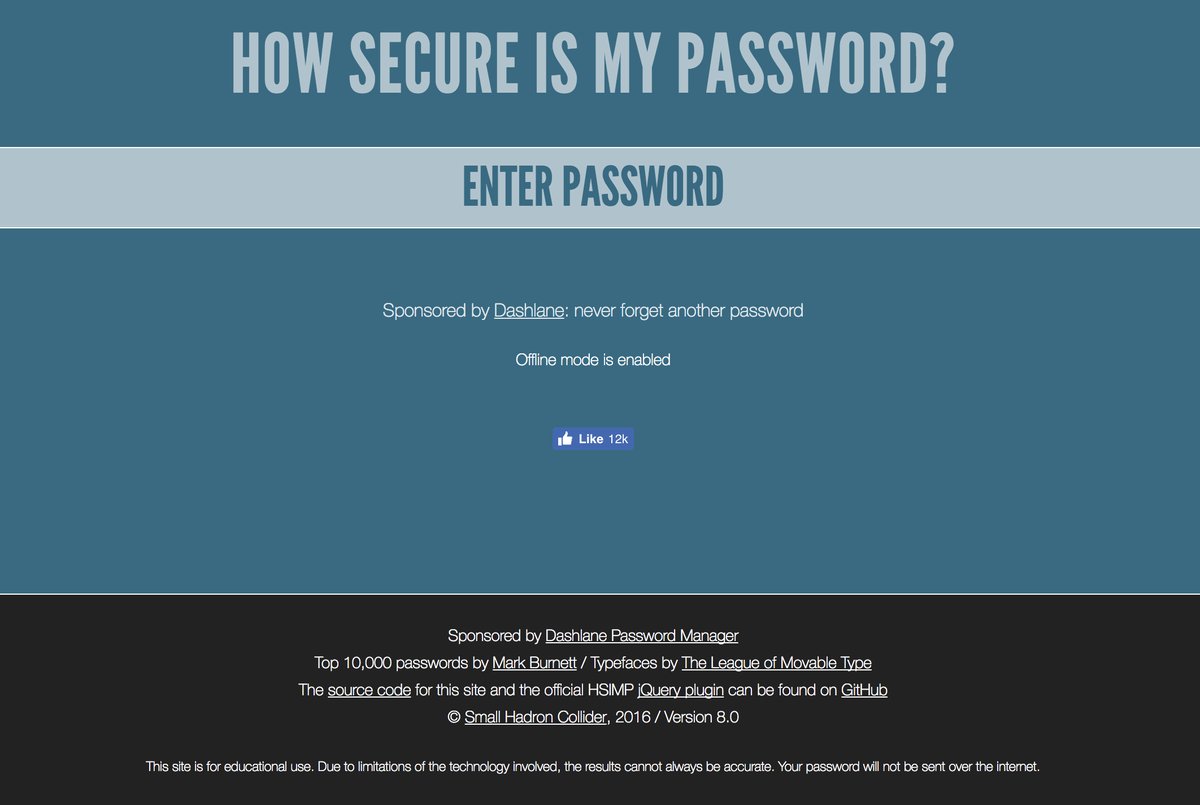
Task: Open The League of Movable Type link
Action: click(776, 662)
